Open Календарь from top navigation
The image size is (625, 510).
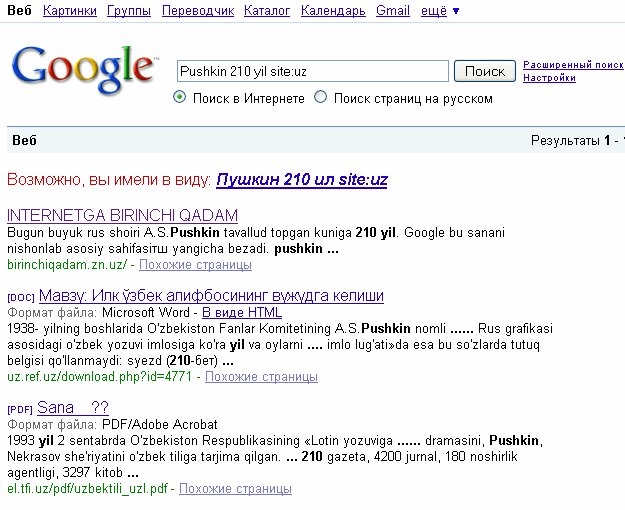[x=333, y=11]
